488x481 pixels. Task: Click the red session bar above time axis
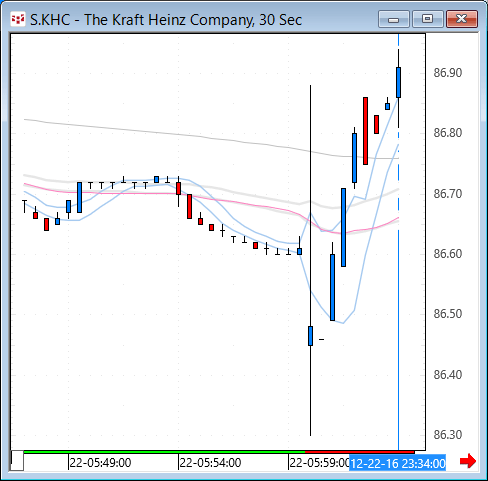point(360,452)
